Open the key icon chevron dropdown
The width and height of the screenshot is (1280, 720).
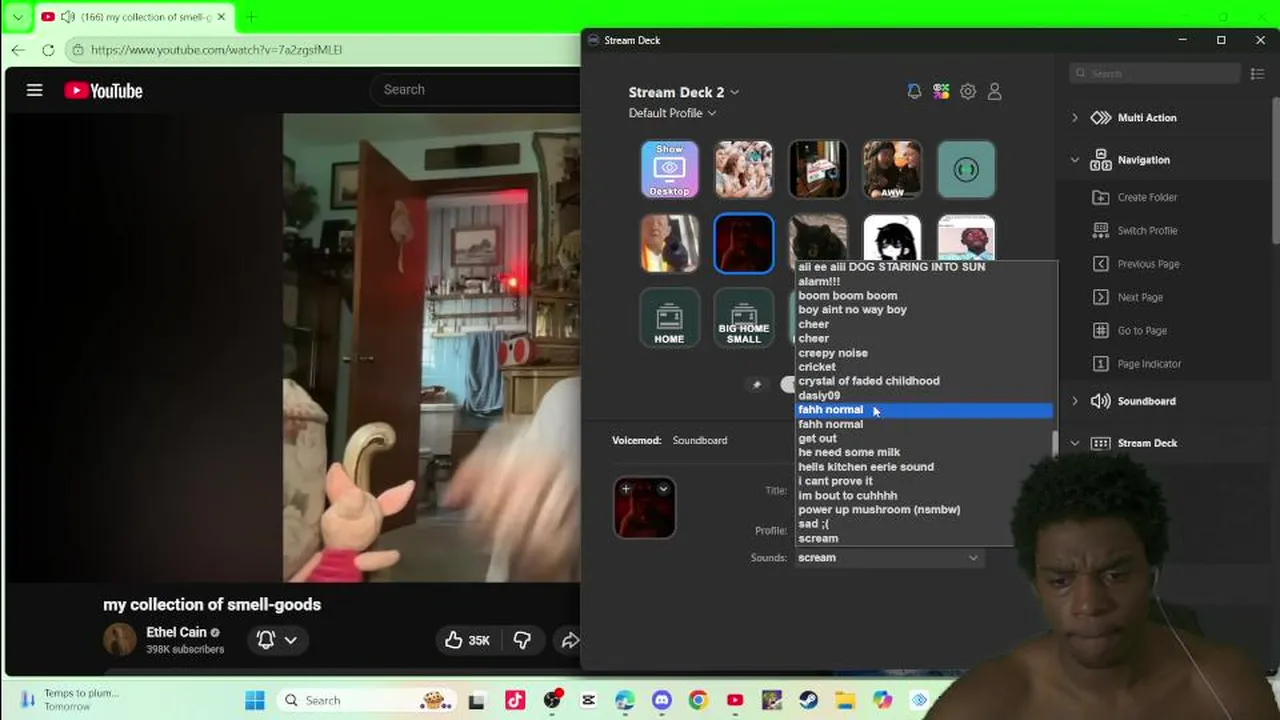coord(663,489)
